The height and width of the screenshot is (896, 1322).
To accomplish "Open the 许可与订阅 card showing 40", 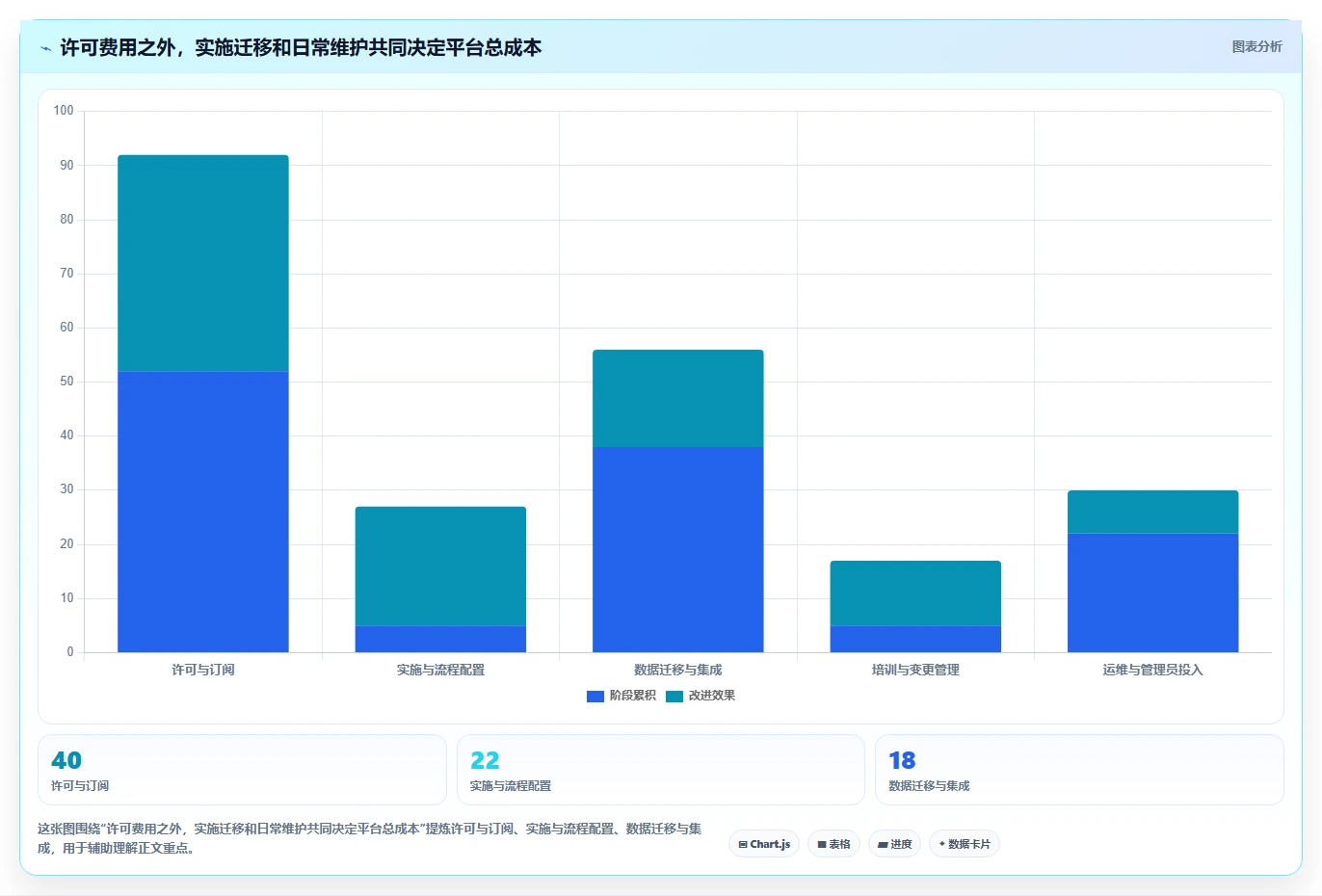I will click(x=242, y=770).
